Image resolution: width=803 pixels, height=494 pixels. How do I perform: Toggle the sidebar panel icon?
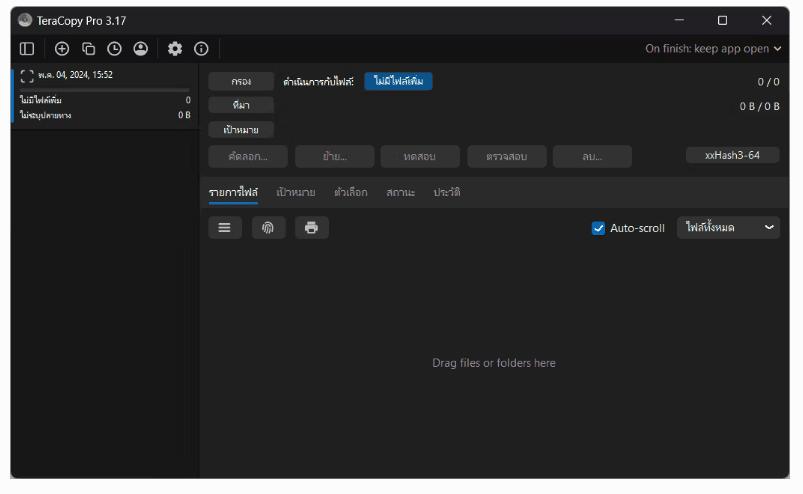(27, 48)
